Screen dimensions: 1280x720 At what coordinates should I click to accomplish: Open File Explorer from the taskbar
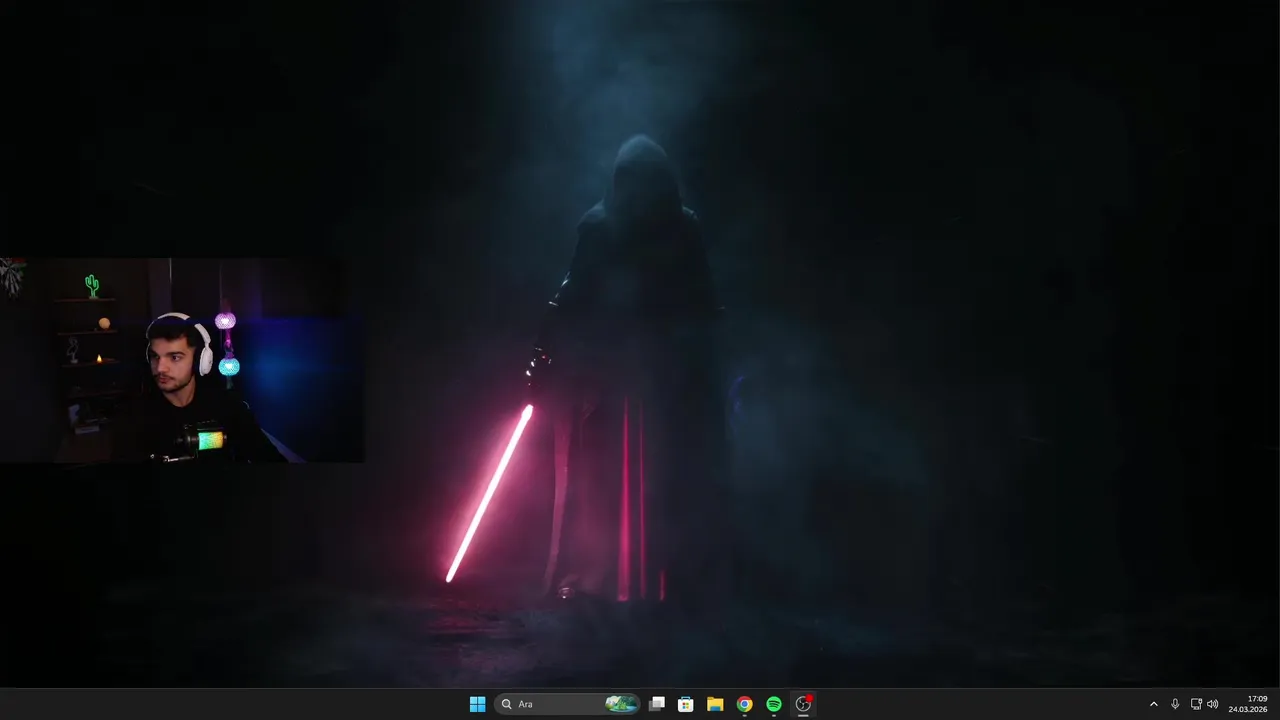point(715,704)
